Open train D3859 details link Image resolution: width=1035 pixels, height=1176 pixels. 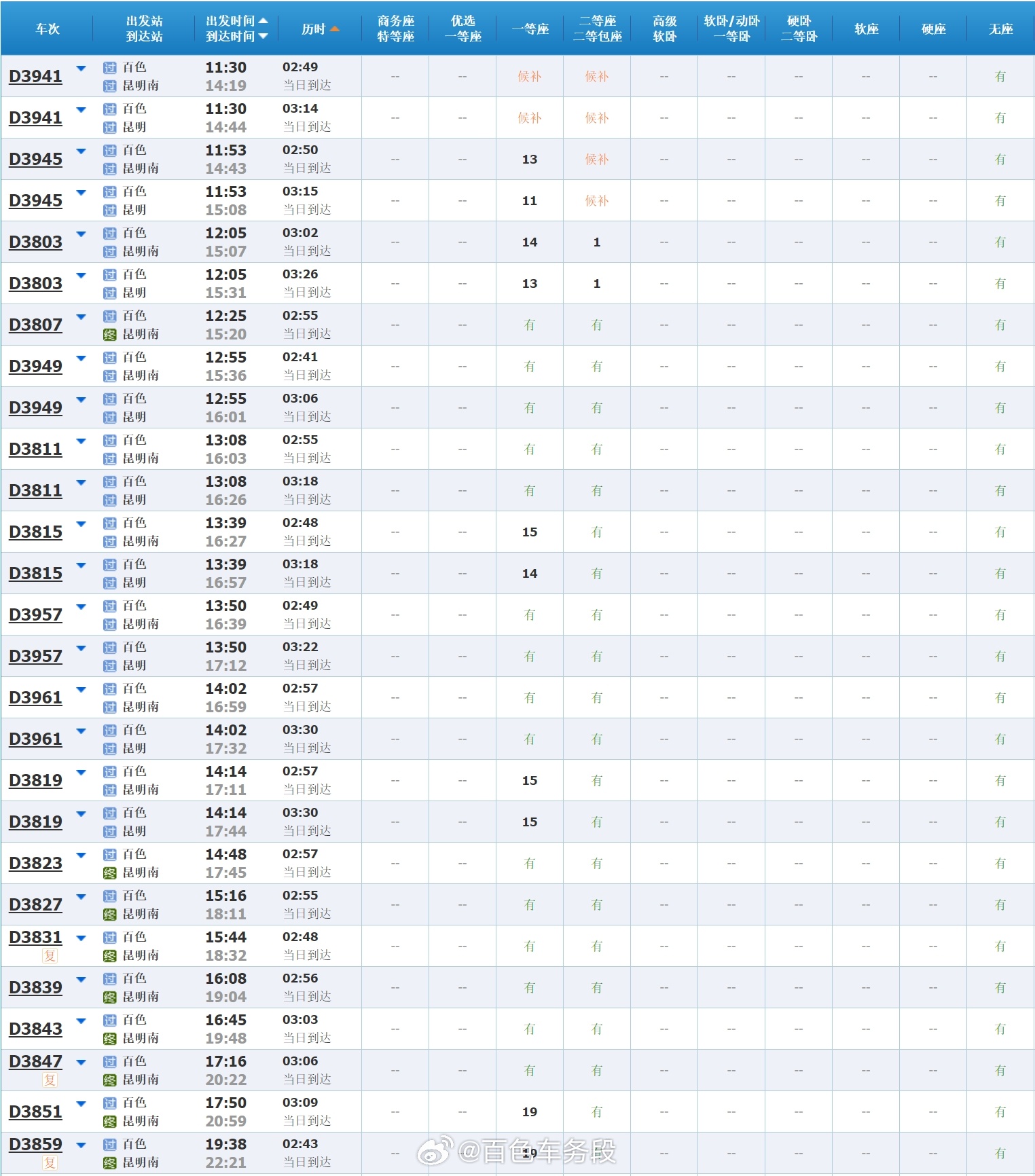click(35, 1145)
